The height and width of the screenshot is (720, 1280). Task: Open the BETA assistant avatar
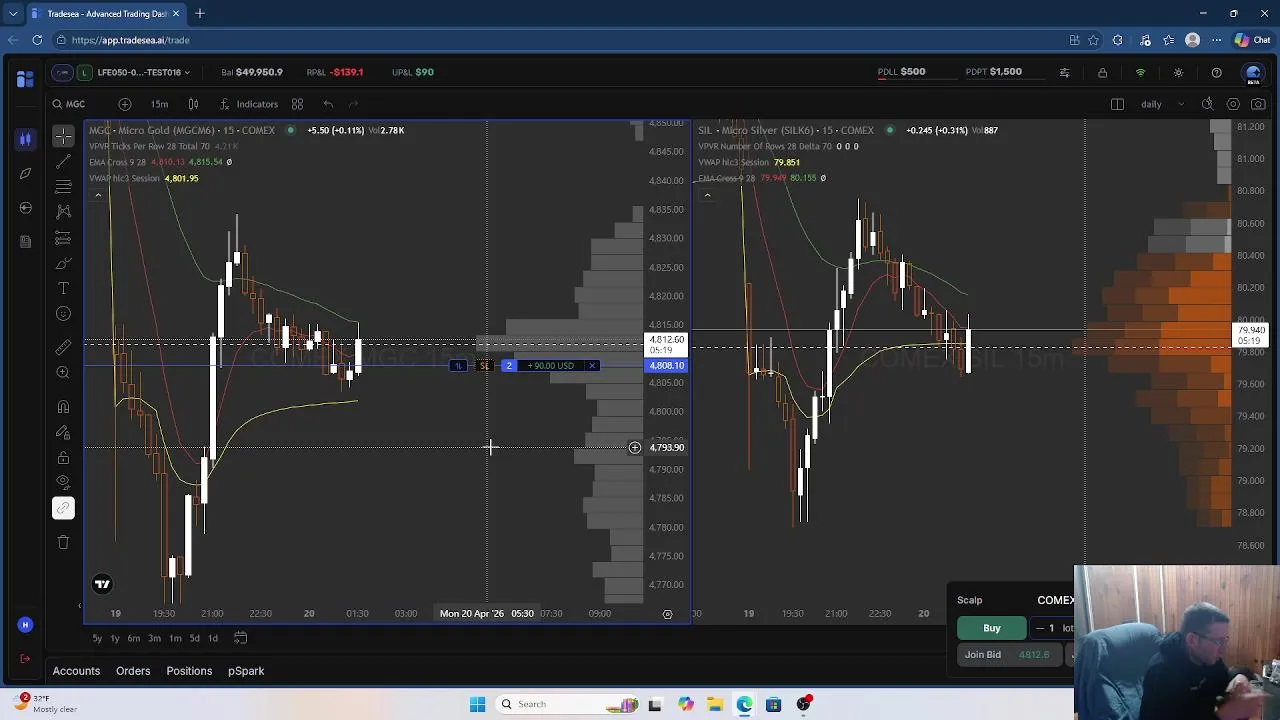click(x=1253, y=73)
